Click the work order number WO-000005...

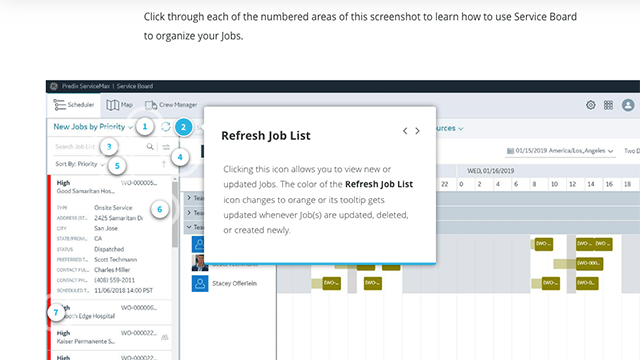(139, 183)
